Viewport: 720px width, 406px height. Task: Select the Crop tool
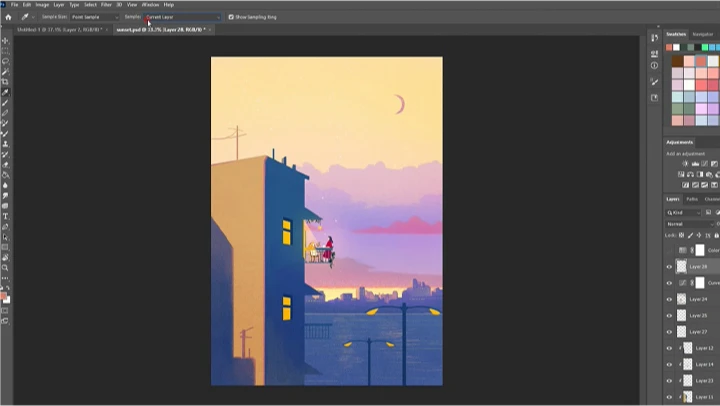point(6,82)
